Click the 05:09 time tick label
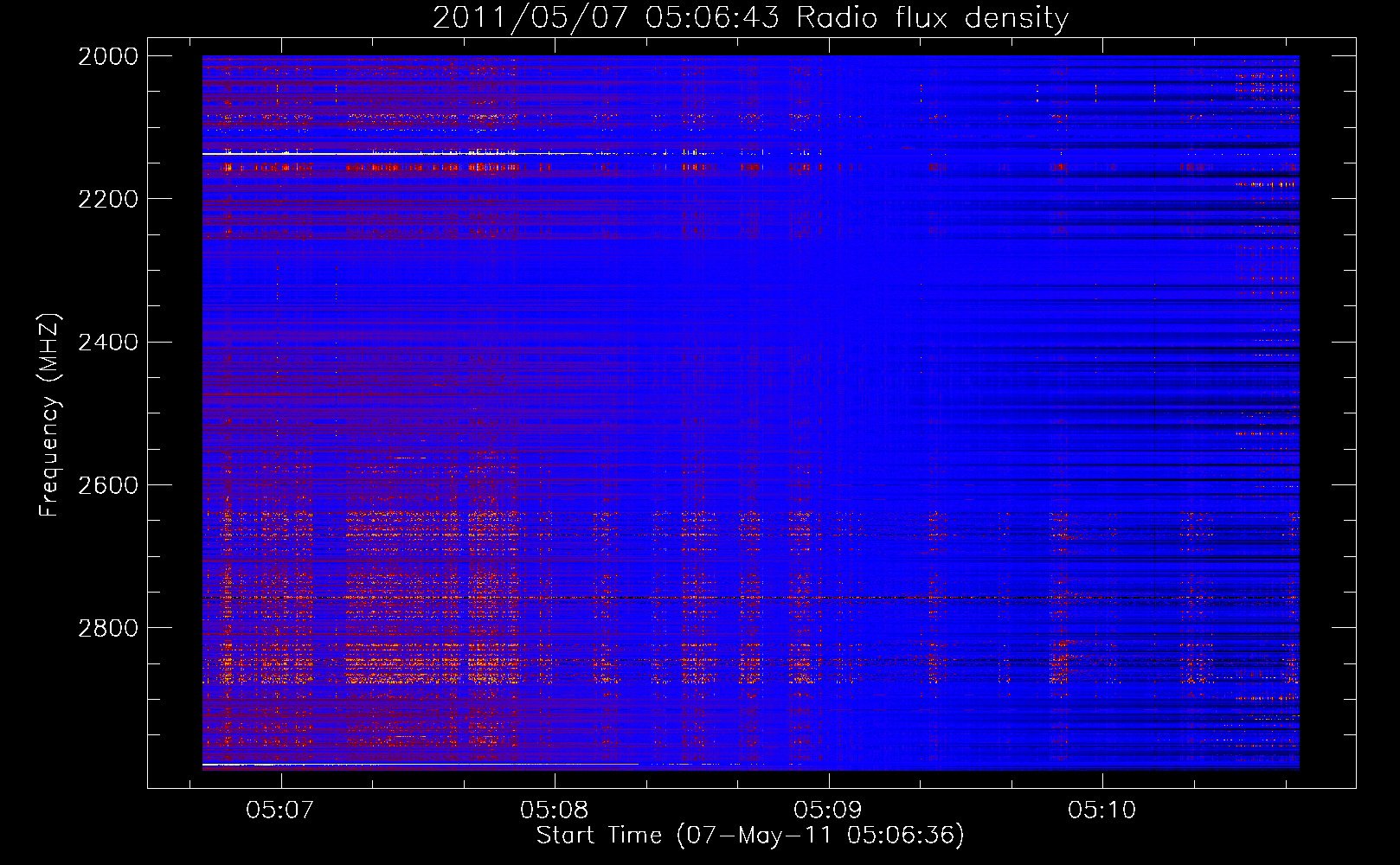This screenshot has width=1400, height=865. click(828, 811)
